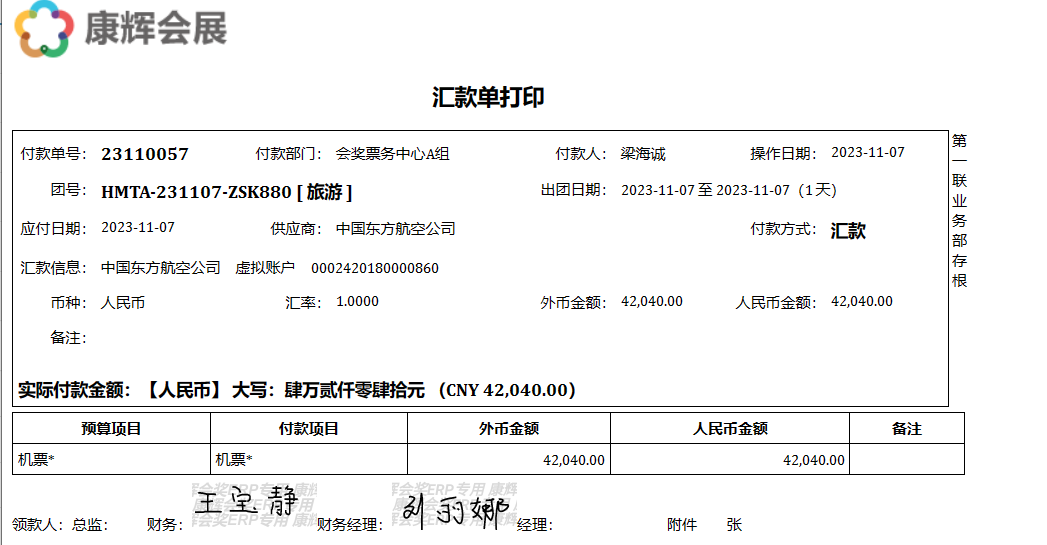
Task: Click the 预算项目 table column header
Action: point(111,429)
